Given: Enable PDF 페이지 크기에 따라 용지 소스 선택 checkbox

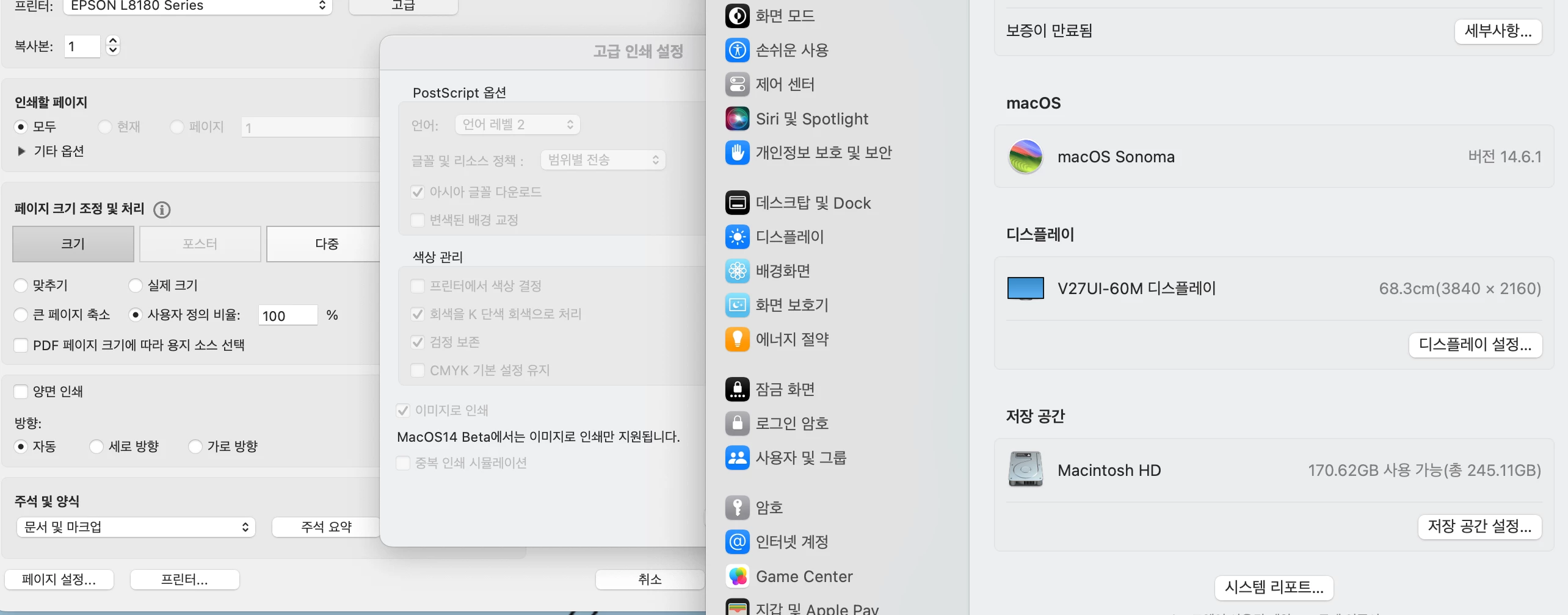Looking at the screenshot, I should (x=21, y=345).
